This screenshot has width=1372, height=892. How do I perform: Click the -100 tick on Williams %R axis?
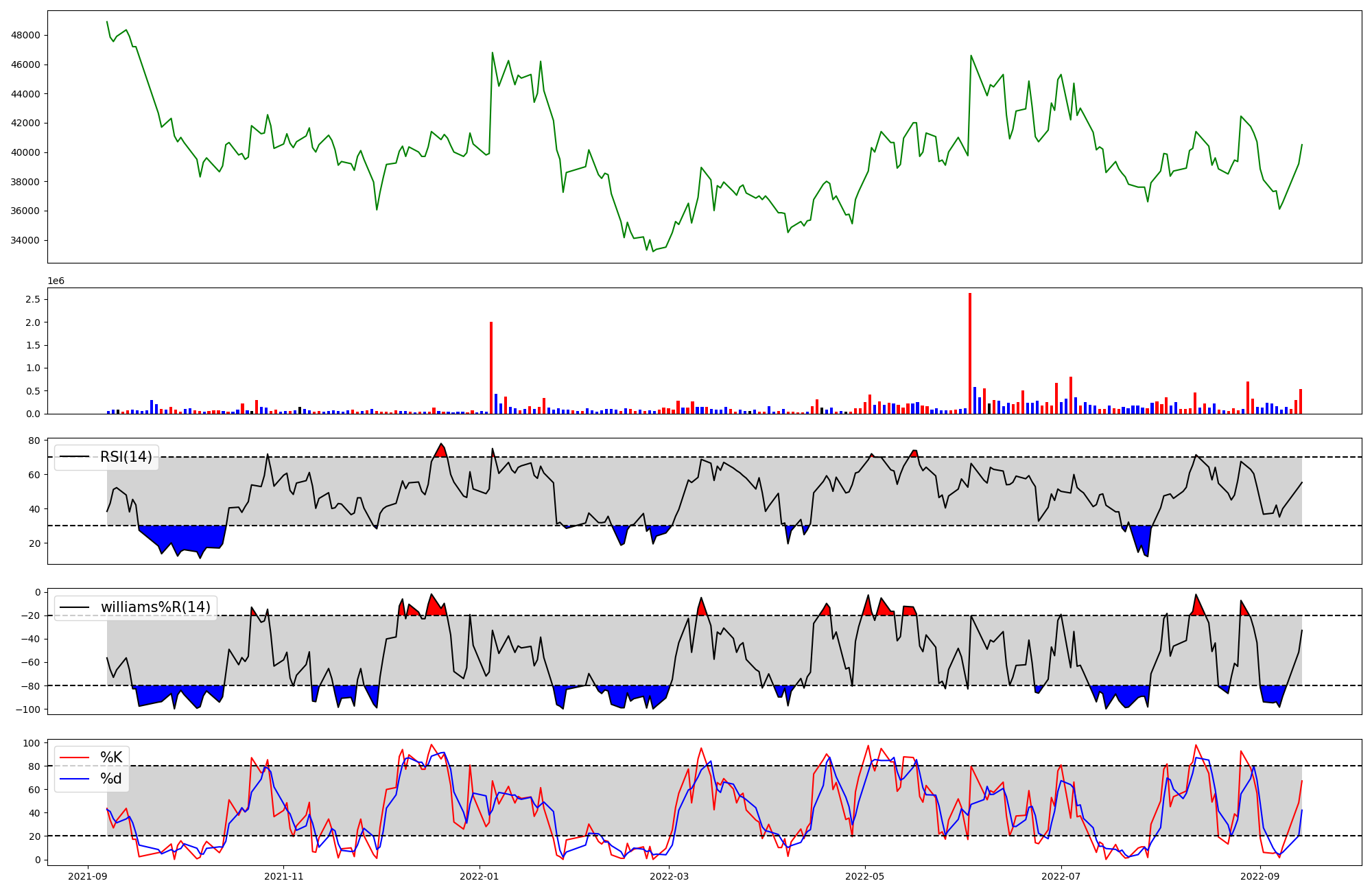coord(29,709)
